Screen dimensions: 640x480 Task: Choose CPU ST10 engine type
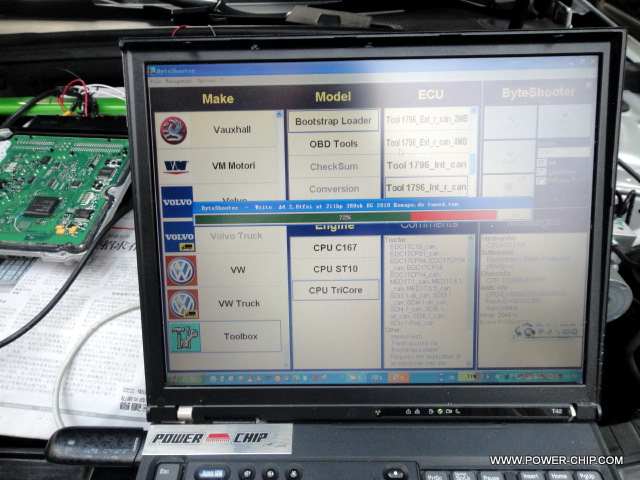(x=336, y=269)
